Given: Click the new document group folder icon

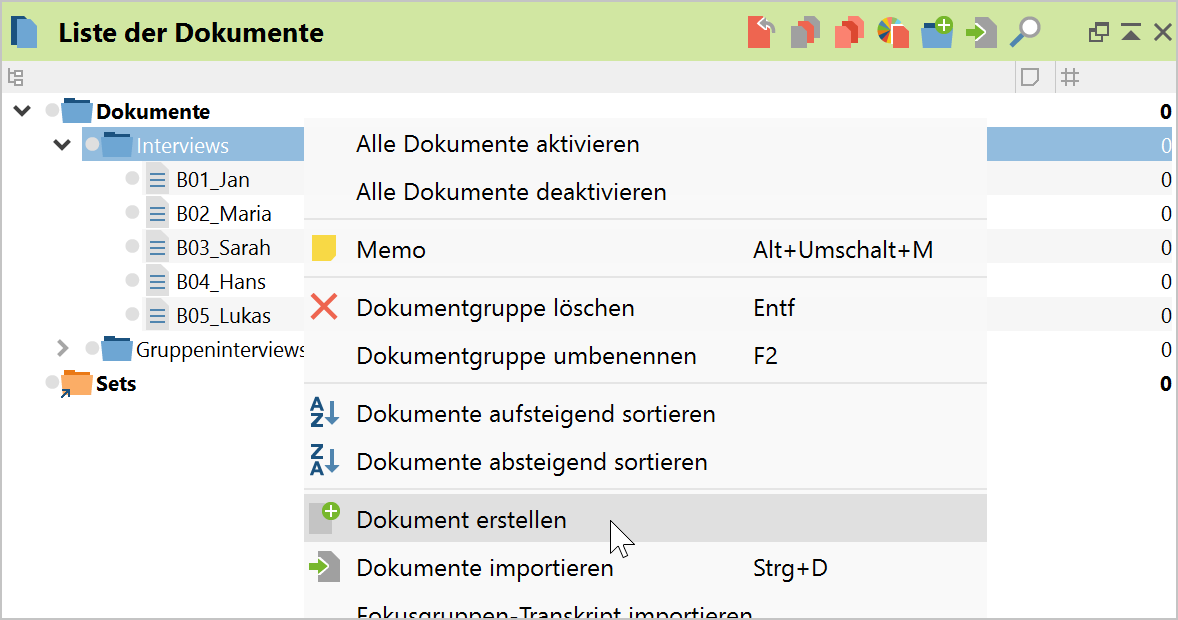Looking at the screenshot, I should tap(936, 32).
